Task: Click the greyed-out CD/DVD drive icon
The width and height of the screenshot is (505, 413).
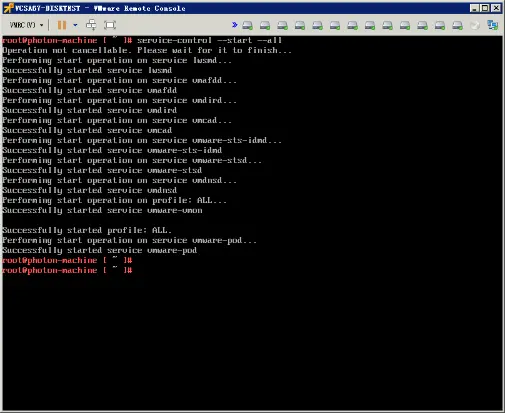Action: [x=475, y=25]
